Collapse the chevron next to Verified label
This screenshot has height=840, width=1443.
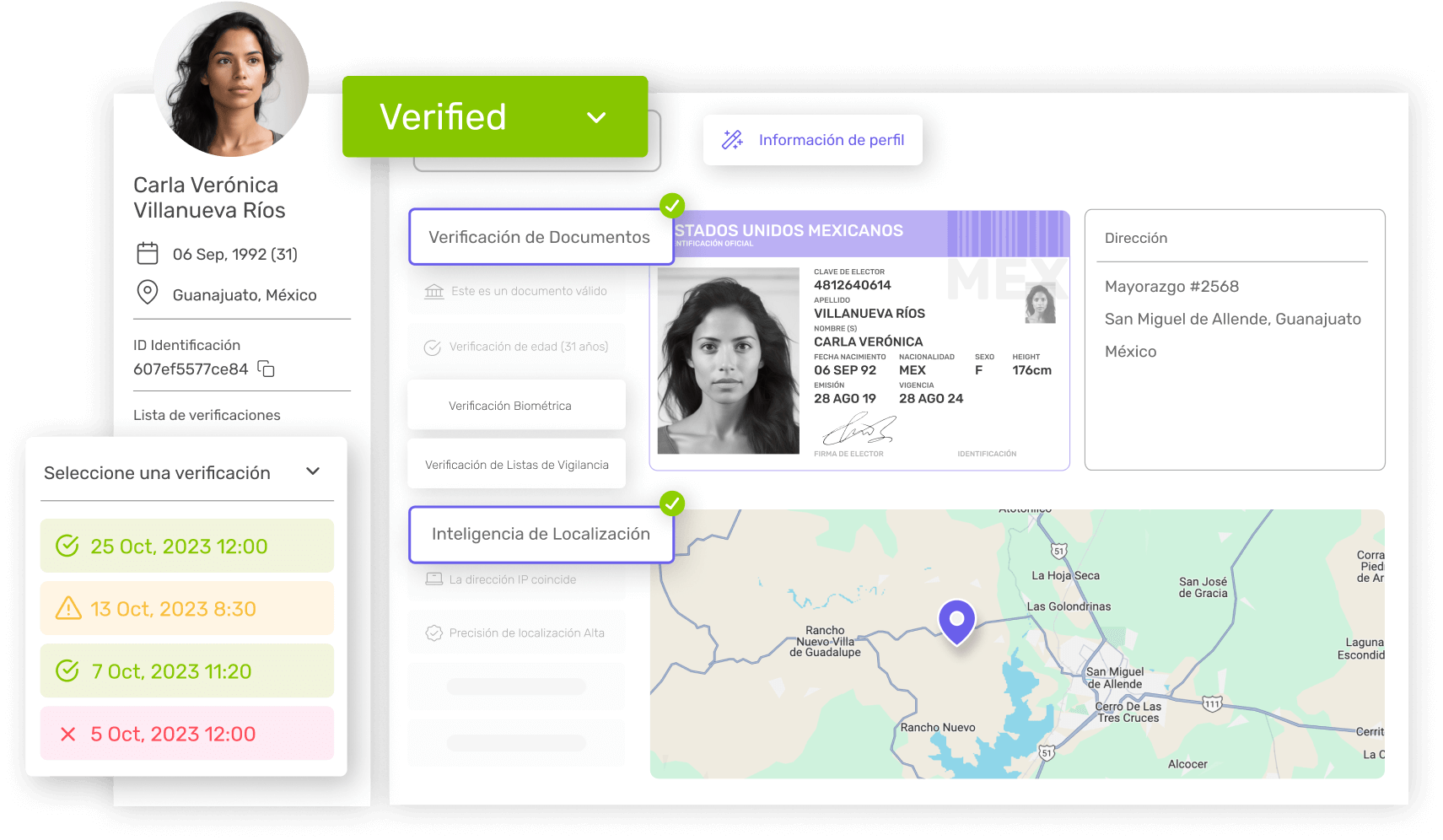(597, 116)
